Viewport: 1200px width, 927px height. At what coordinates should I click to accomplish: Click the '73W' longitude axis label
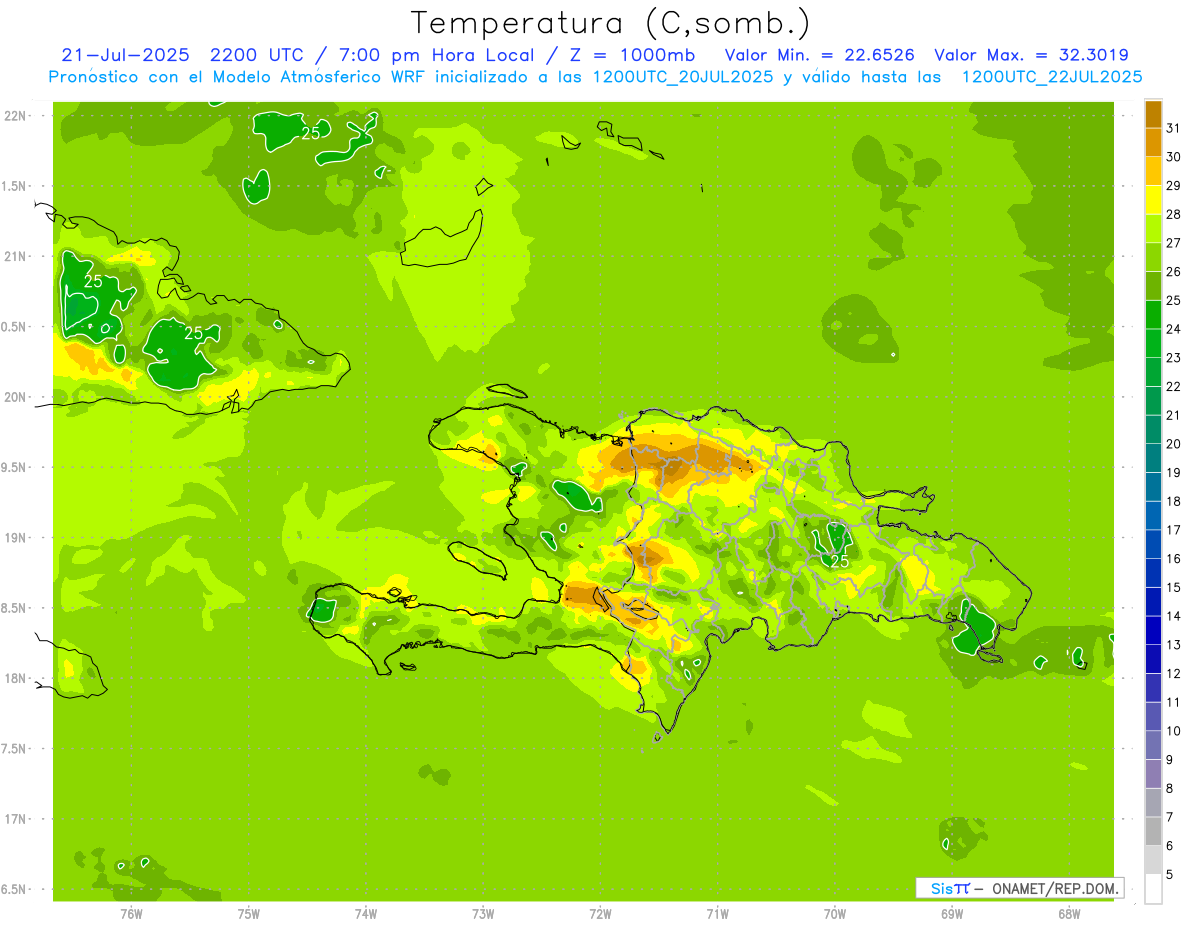pyautogui.click(x=483, y=914)
